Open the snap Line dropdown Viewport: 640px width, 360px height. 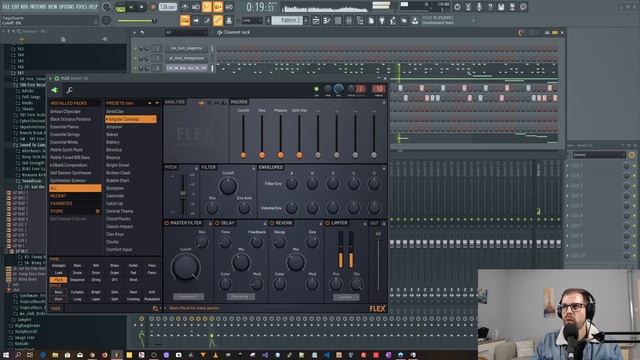pos(252,20)
